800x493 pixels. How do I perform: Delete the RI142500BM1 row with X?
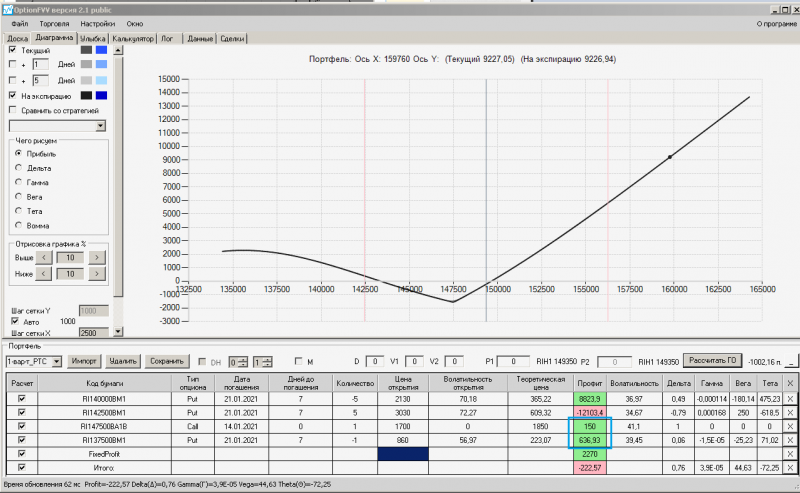click(x=790, y=412)
